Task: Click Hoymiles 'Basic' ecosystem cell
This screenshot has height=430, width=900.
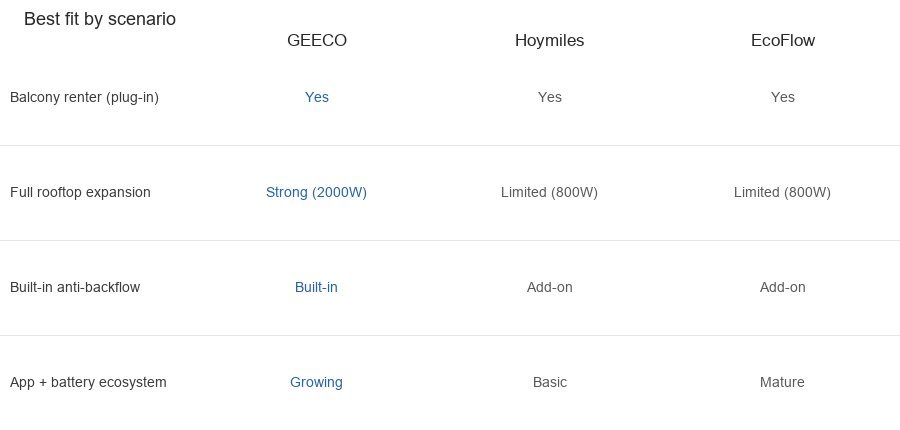Action: (549, 382)
